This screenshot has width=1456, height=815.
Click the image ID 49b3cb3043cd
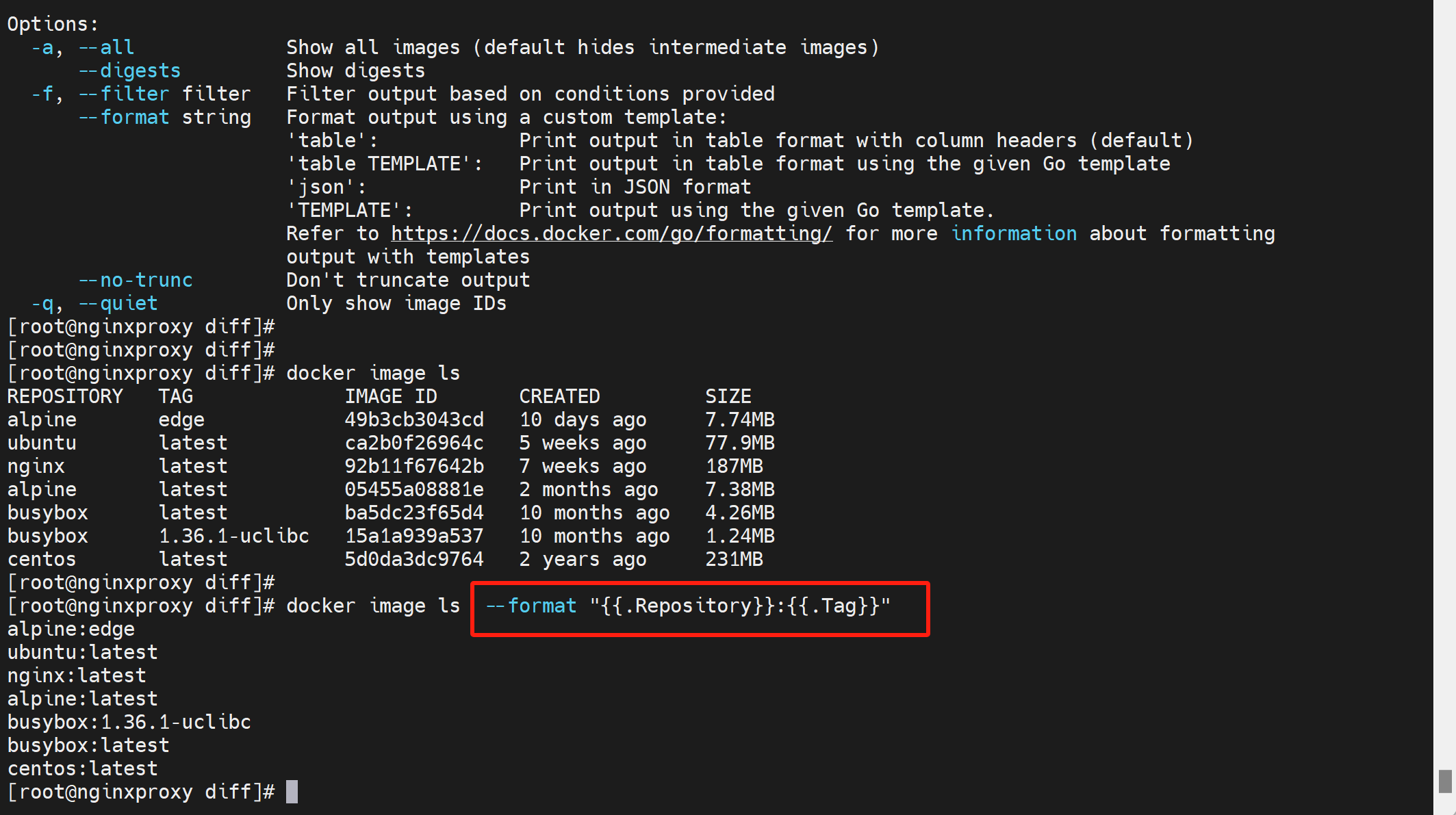coord(413,419)
